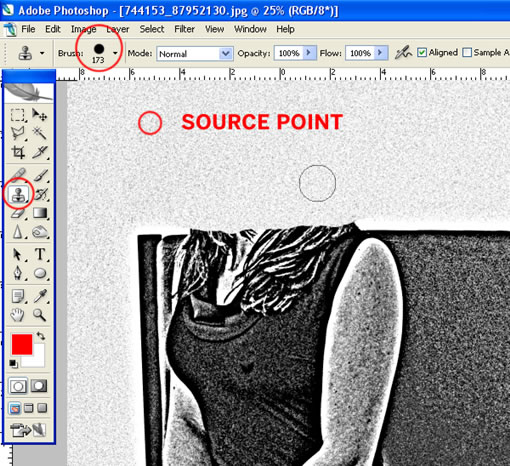The width and height of the screenshot is (510, 466).
Task: Select the Zoom magnifier tool
Action: pyautogui.click(x=39, y=315)
